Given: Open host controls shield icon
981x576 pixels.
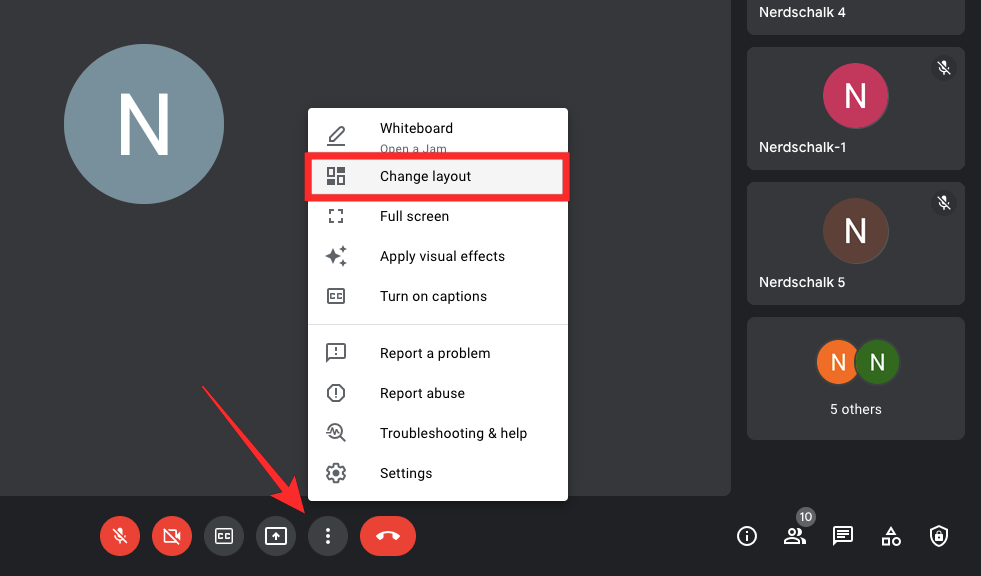Looking at the screenshot, I should pos(938,536).
